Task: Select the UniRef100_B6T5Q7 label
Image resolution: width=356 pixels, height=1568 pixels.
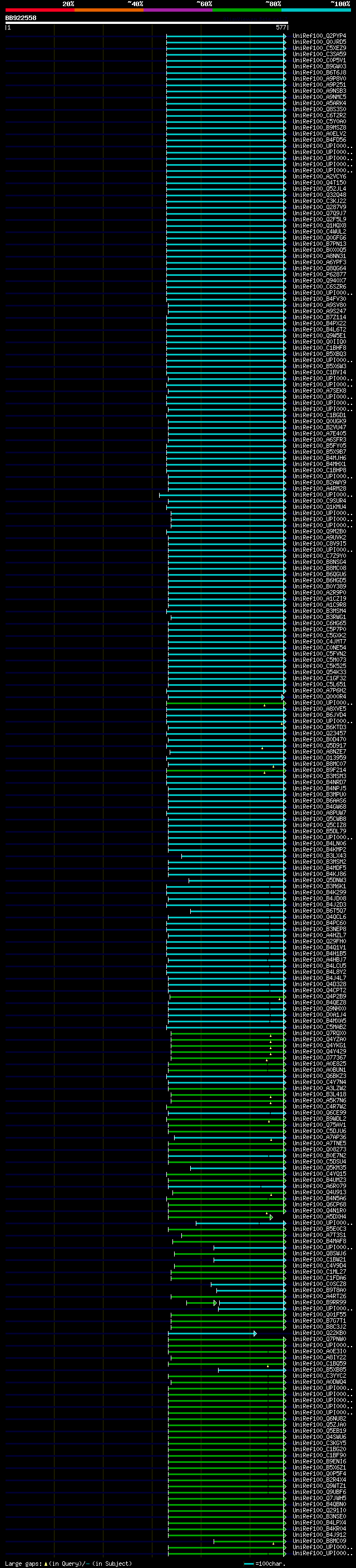Action: pos(319,911)
